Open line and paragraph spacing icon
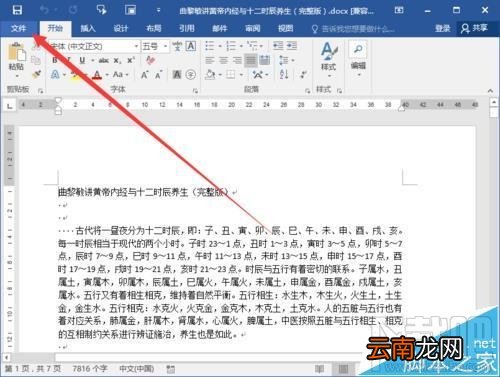The height and width of the screenshot is (377, 500). click(284, 60)
